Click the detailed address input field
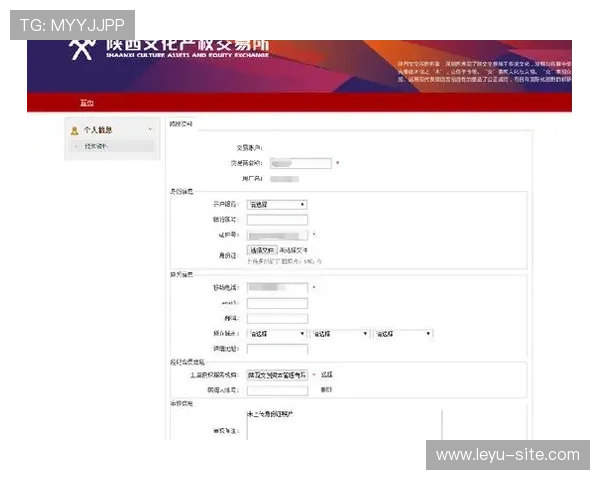The height and width of the screenshot is (480, 600). pos(277,349)
